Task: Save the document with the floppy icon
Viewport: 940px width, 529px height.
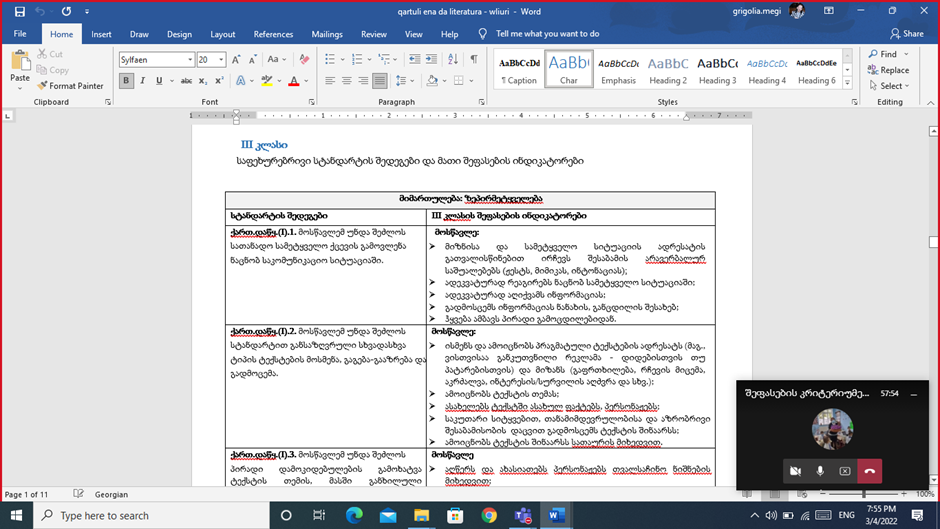Action: (x=20, y=11)
